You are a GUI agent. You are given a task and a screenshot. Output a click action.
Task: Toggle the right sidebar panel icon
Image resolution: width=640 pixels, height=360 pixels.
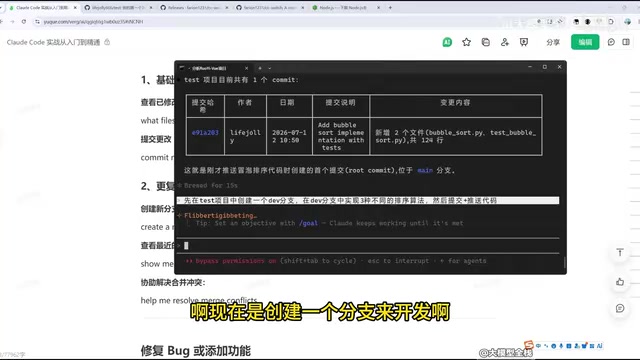[x=626, y=42]
